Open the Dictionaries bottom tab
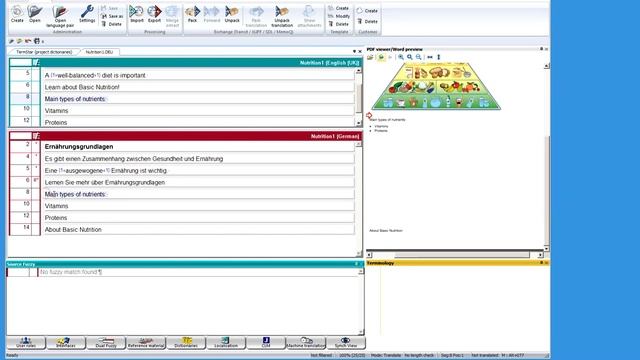 (x=186, y=343)
